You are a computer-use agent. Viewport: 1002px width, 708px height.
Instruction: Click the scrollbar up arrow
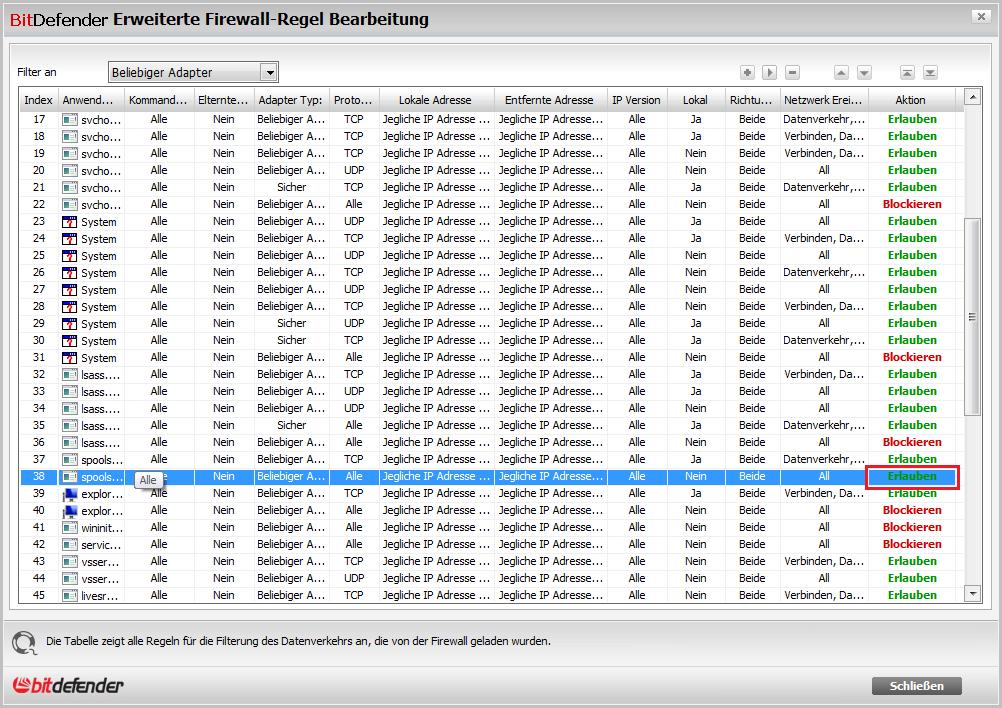point(973,97)
